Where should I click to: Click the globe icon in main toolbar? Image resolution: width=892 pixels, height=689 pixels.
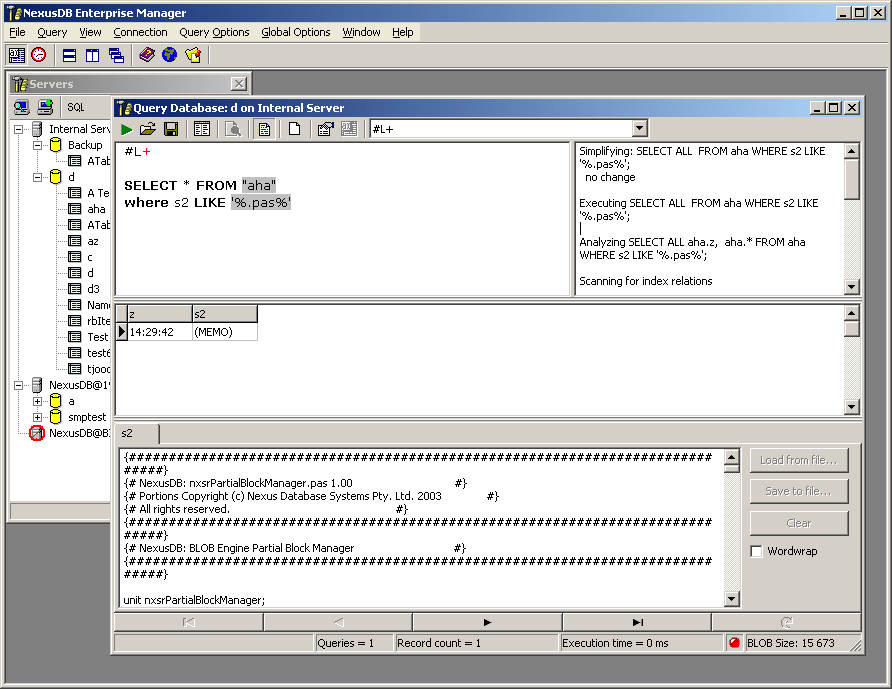(170, 55)
